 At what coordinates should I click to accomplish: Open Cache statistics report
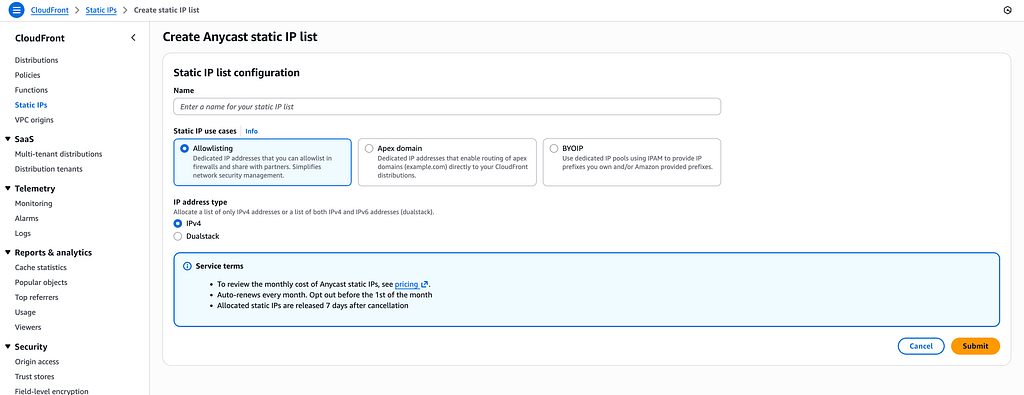pos(40,268)
